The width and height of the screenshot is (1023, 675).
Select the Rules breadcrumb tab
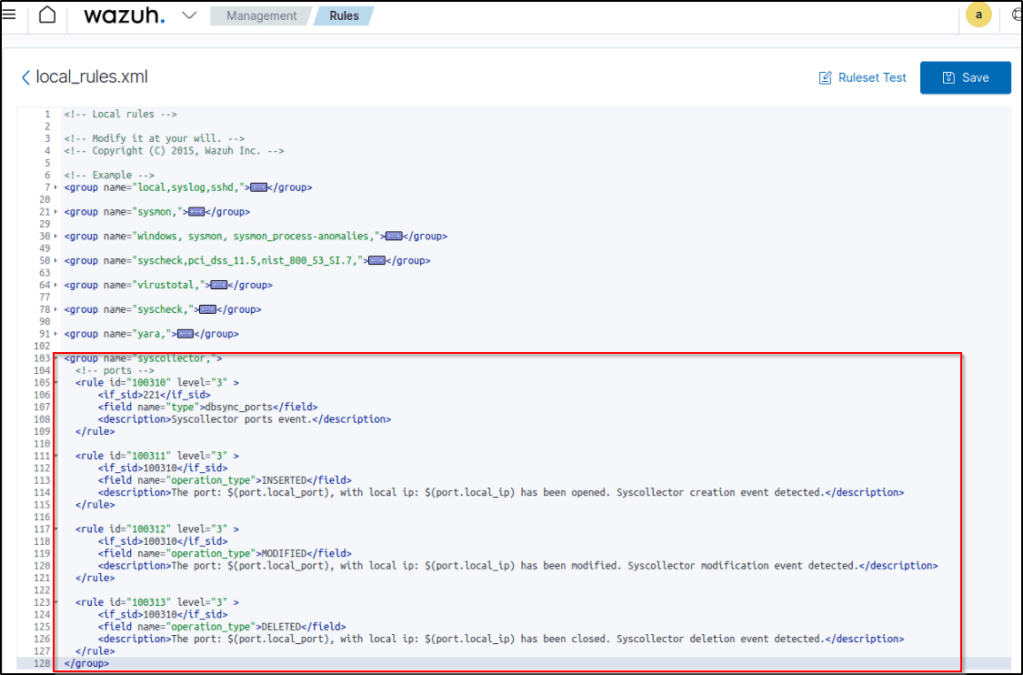[344, 16]
